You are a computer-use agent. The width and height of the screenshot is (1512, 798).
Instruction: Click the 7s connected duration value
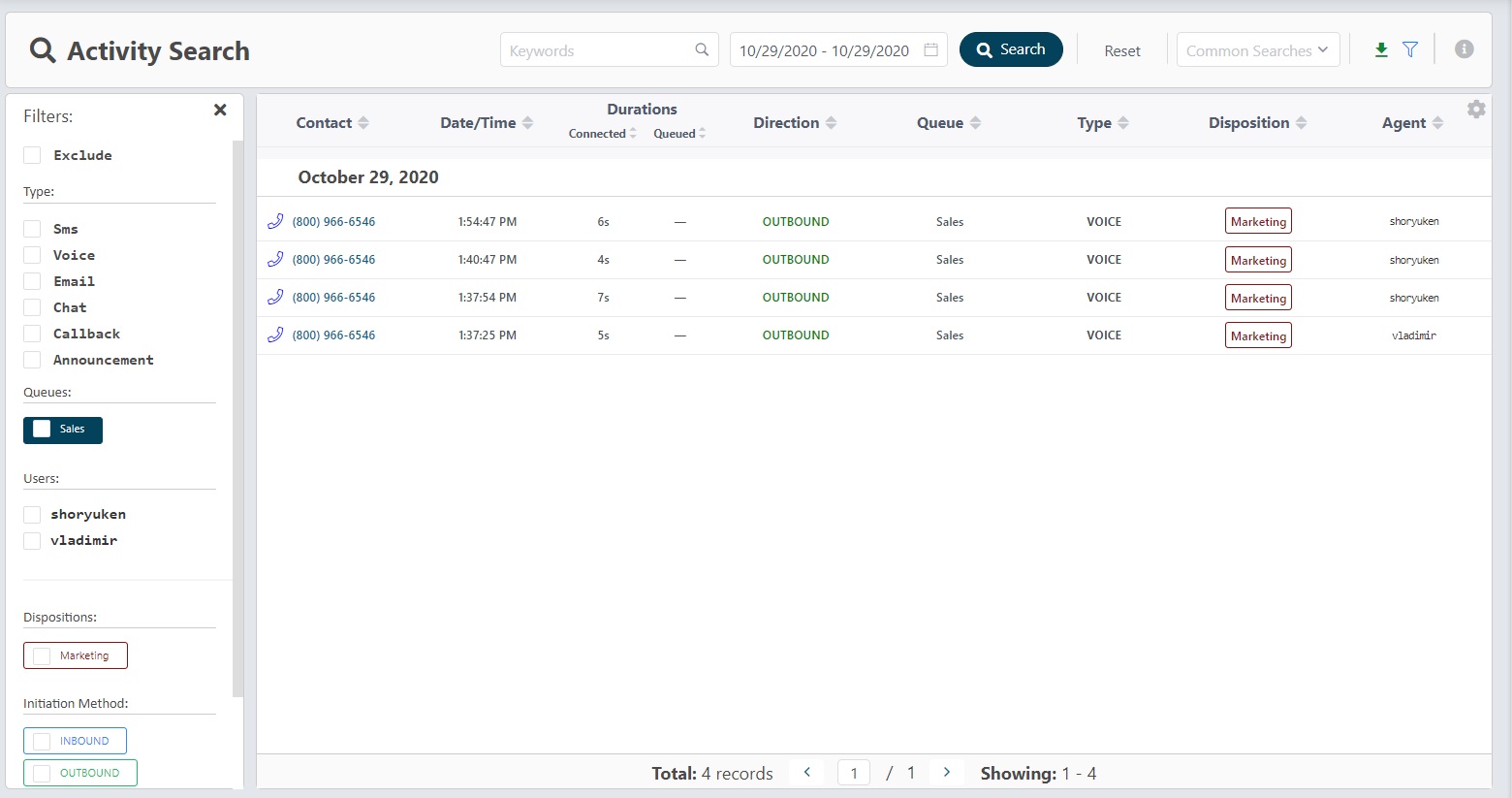pos(603,298)
